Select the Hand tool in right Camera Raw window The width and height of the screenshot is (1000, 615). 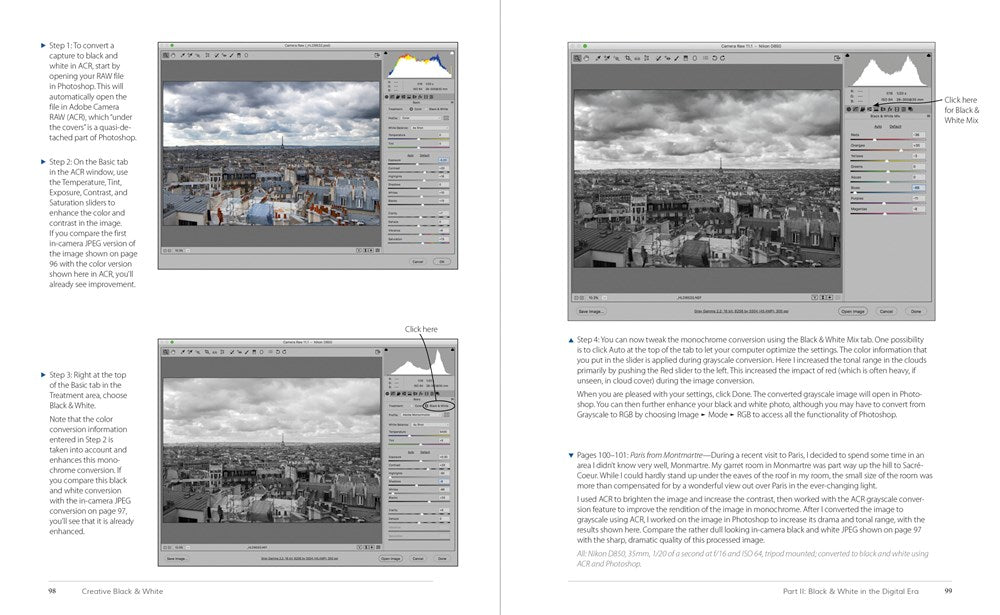click(x=587, y=59)
